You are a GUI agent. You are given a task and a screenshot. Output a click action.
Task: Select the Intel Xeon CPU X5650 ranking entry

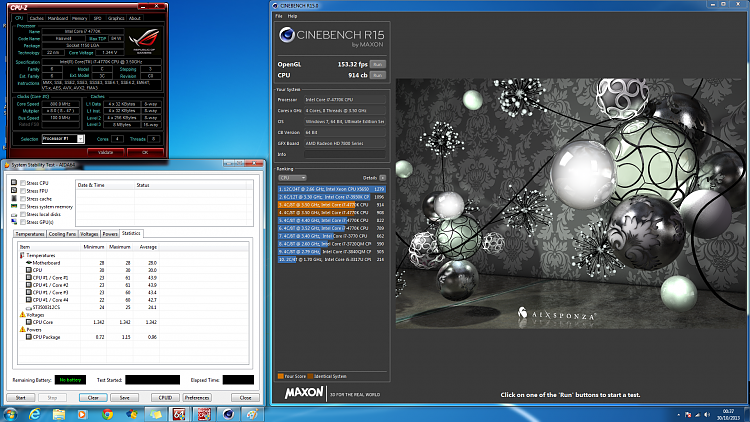coord(331,189)
